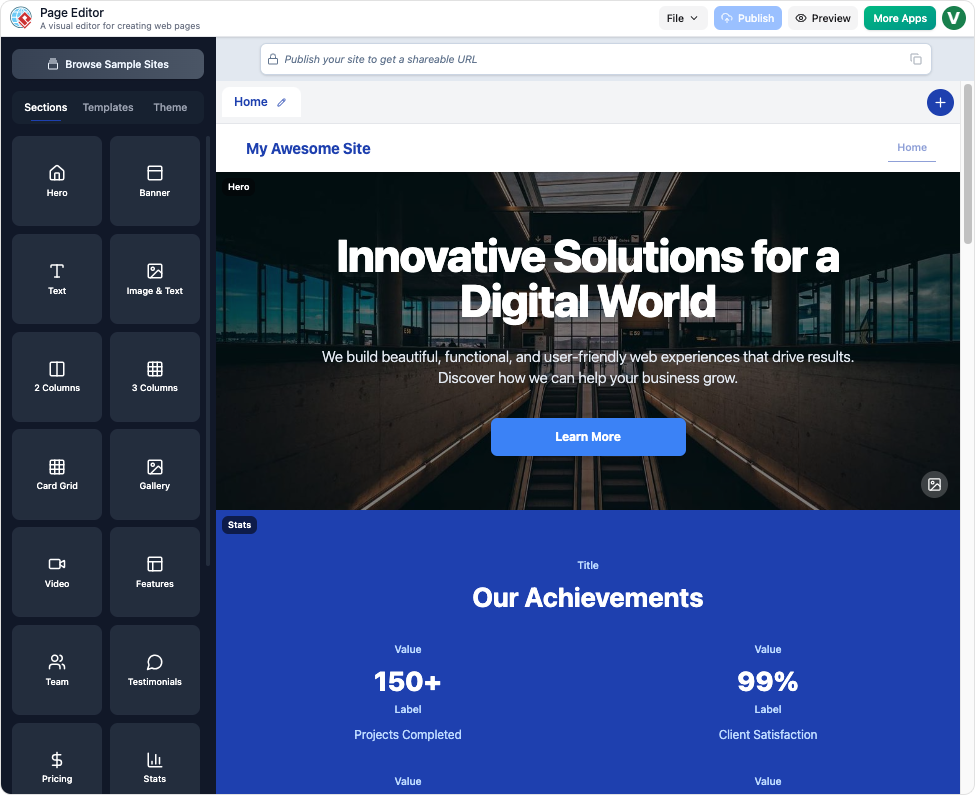Click the page's vertical scrollbar

[x=967, y=162]
